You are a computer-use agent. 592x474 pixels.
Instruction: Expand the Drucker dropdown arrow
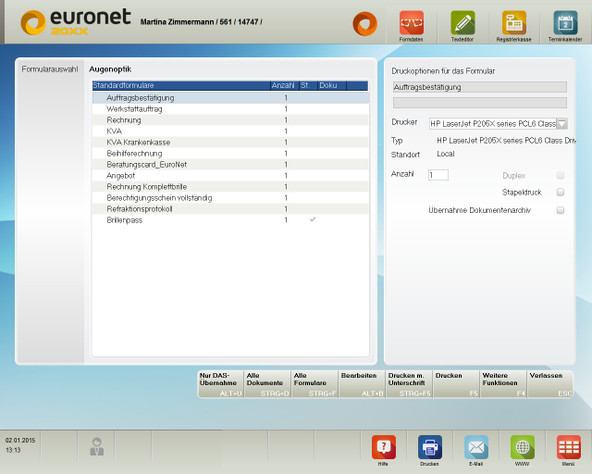pos(562,124)
